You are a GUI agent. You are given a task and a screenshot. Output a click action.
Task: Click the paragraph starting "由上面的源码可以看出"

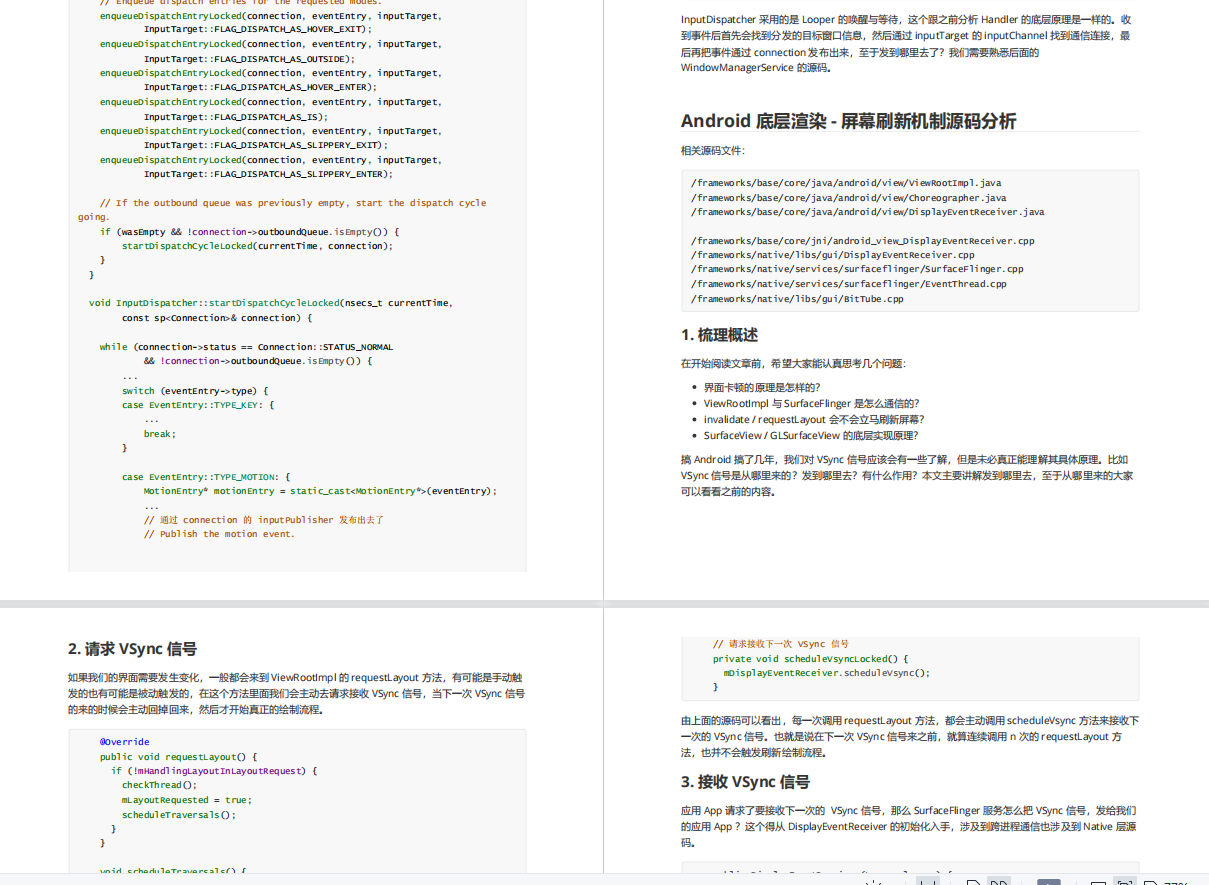click(x=909, y=736)
